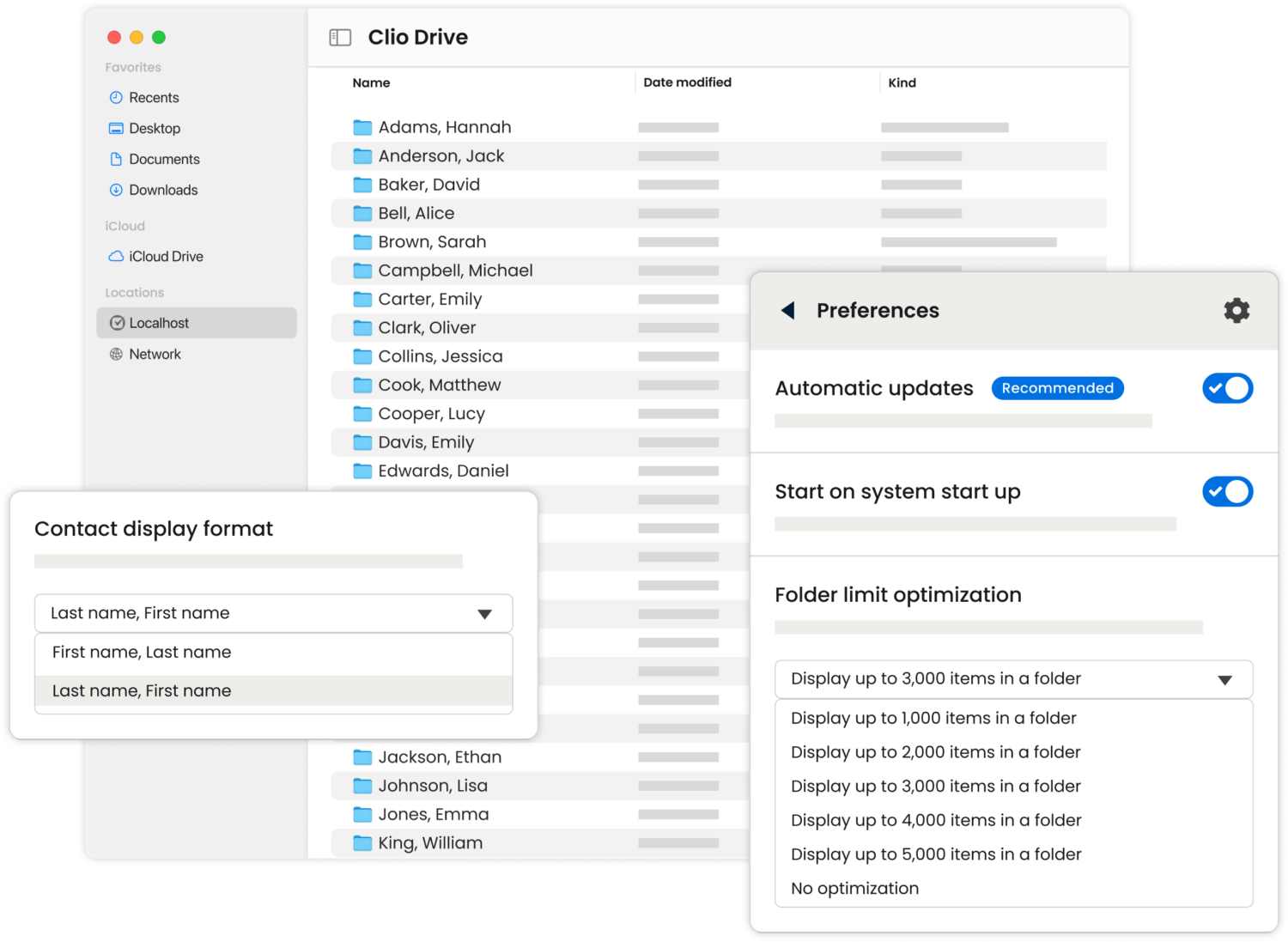Turn off Start on system start up
The height and width of the screenshot is (942, 1288).
tap(1227, 492)
